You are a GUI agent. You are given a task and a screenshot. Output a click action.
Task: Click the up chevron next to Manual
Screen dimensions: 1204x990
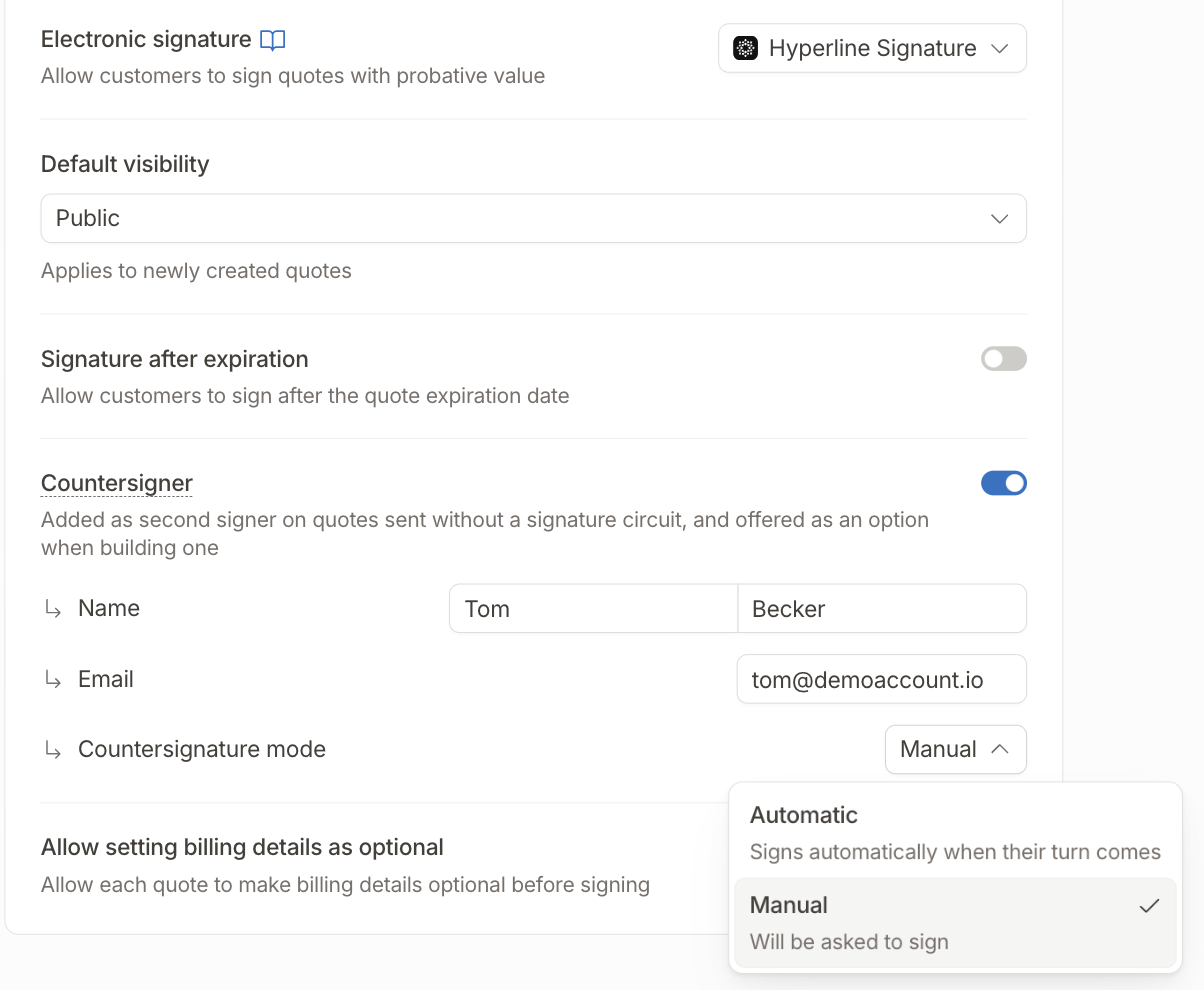pyautogui.click(x=999, y=749)
